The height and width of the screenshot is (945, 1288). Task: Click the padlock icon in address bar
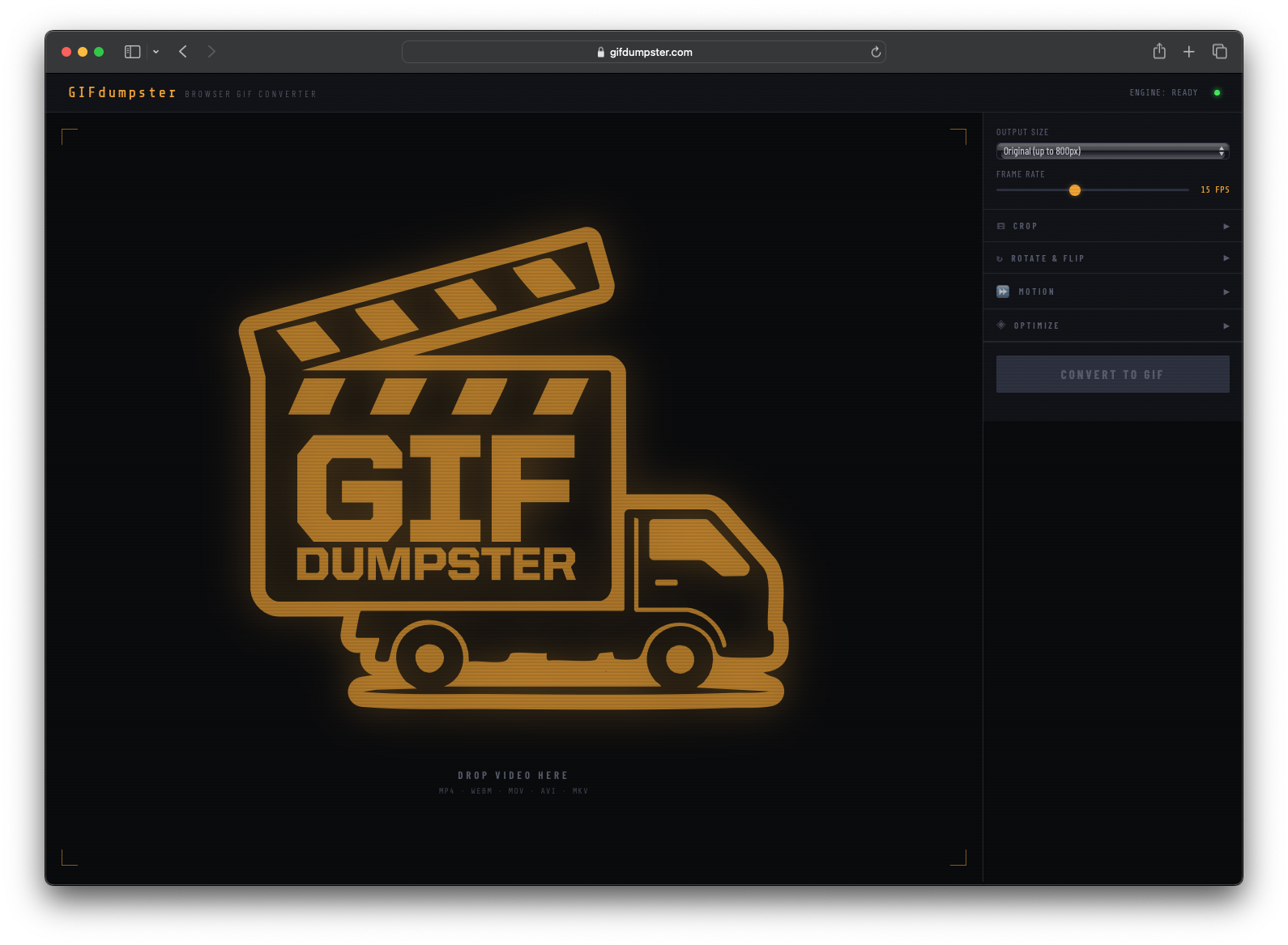click(x=600, y=52)
